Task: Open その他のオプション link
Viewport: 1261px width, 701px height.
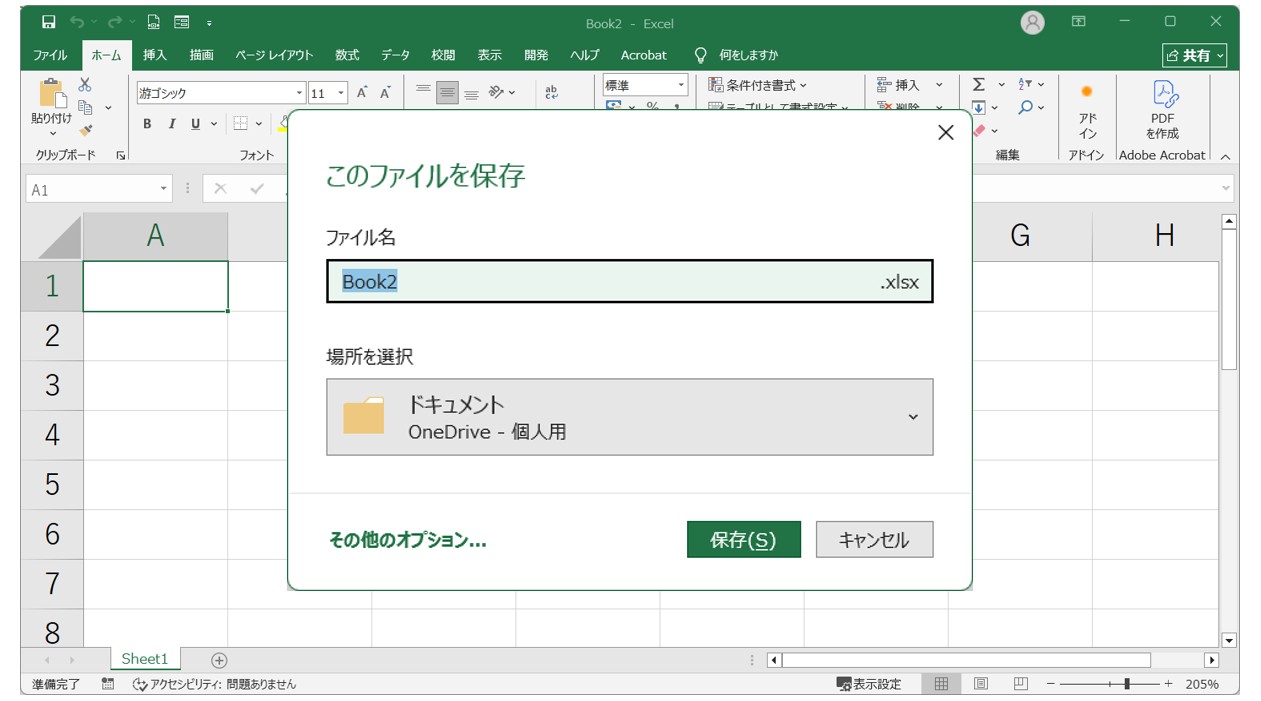Action: click(x=407, y=540)
